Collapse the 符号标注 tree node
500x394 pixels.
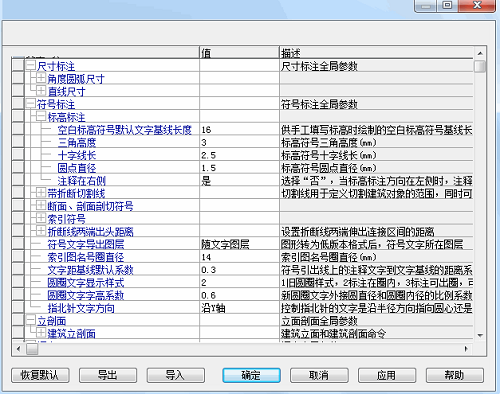[x=31, y=103]
